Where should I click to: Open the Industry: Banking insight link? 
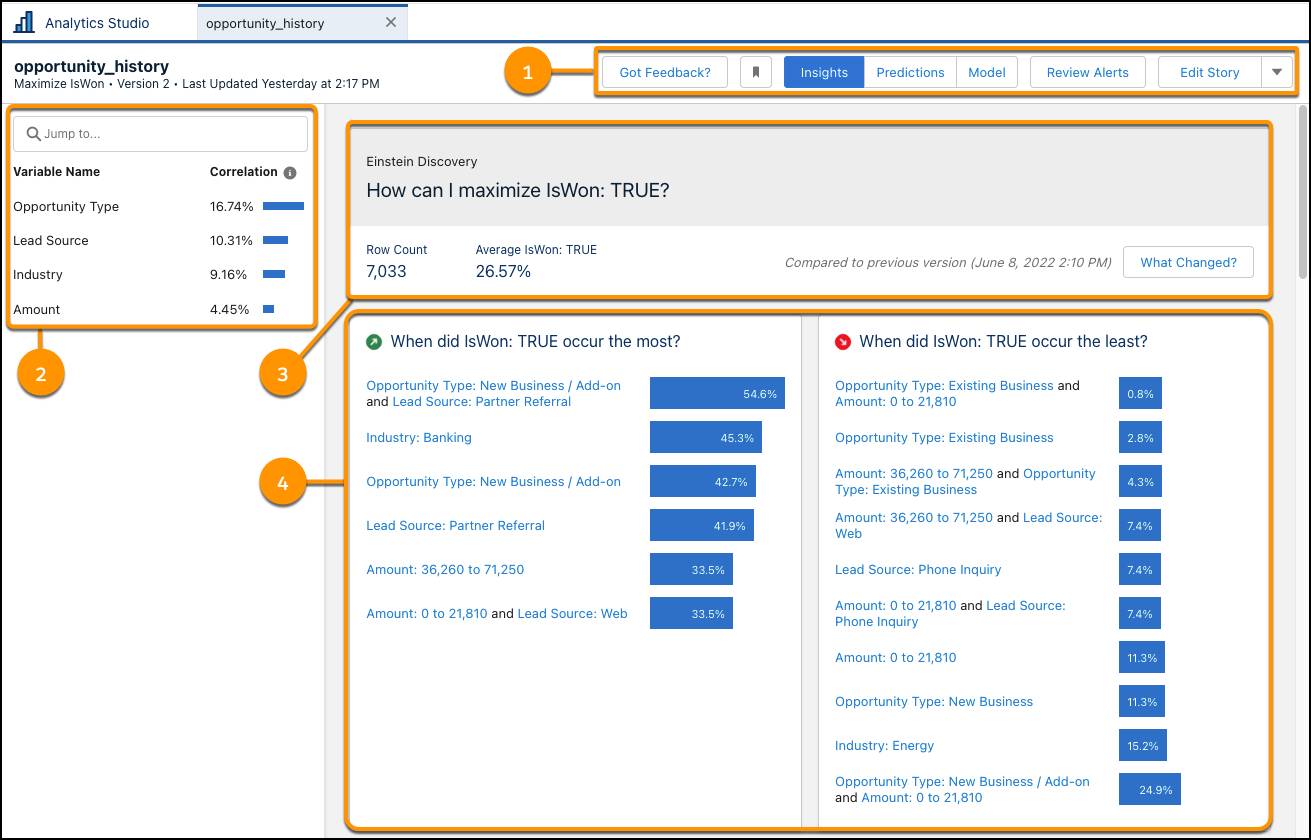click(x=419, y=437)
